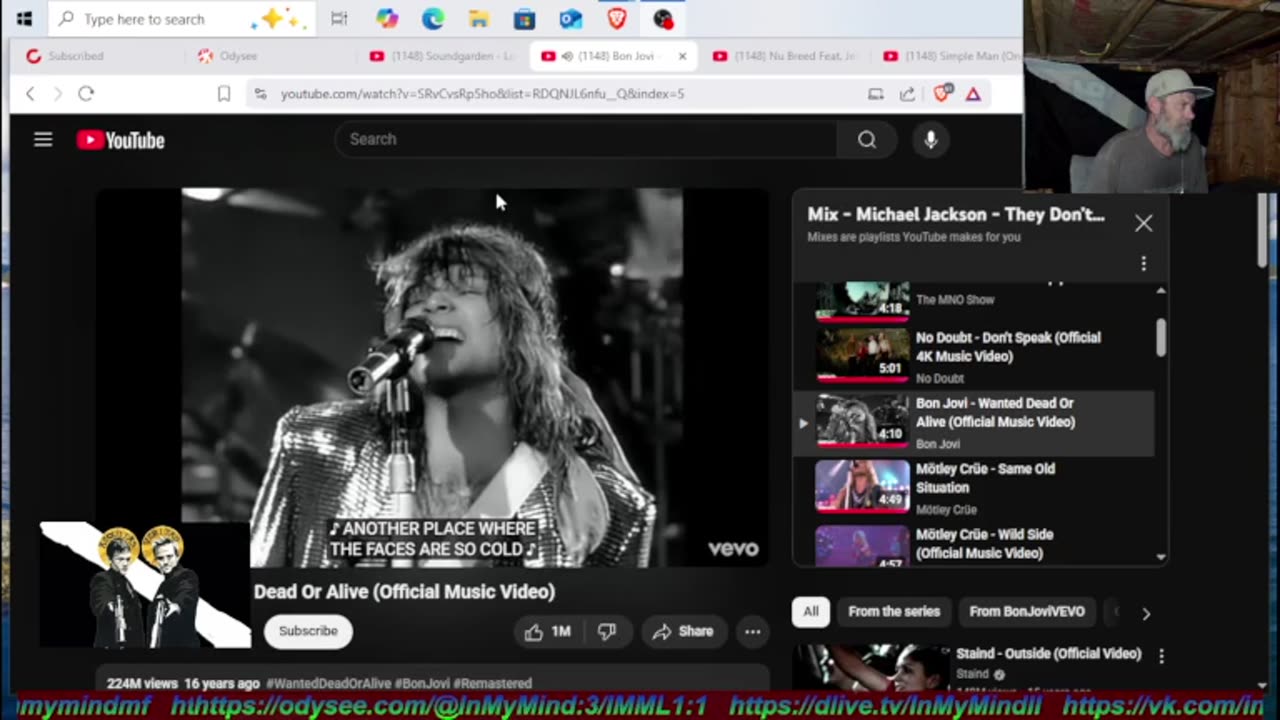1280x720 pixels.
Task: Click the playlist panel scrollbar thumb
Action: click(1160, 337)
